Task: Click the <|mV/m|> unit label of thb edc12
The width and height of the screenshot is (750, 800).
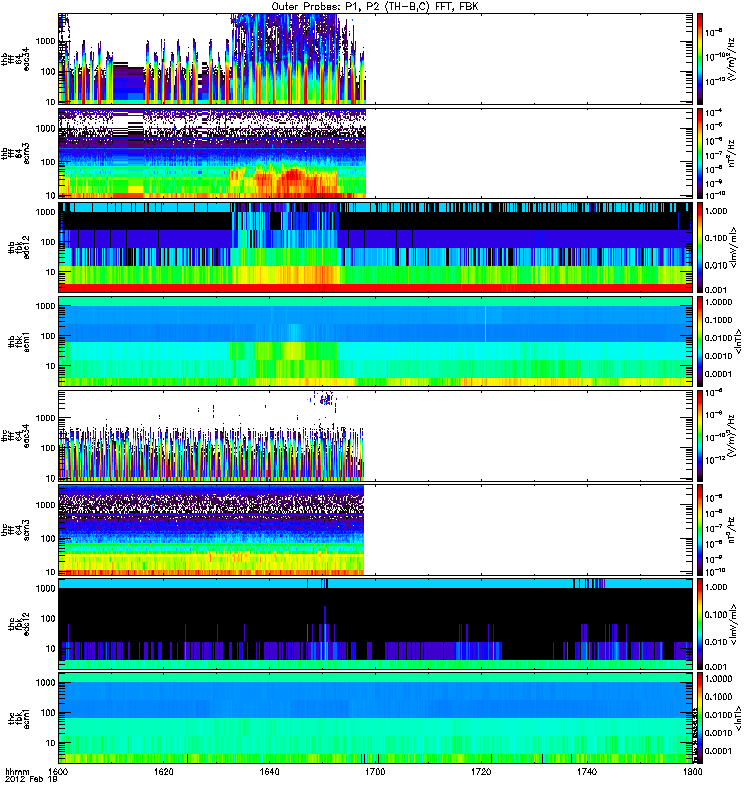Action: [733, 248]
